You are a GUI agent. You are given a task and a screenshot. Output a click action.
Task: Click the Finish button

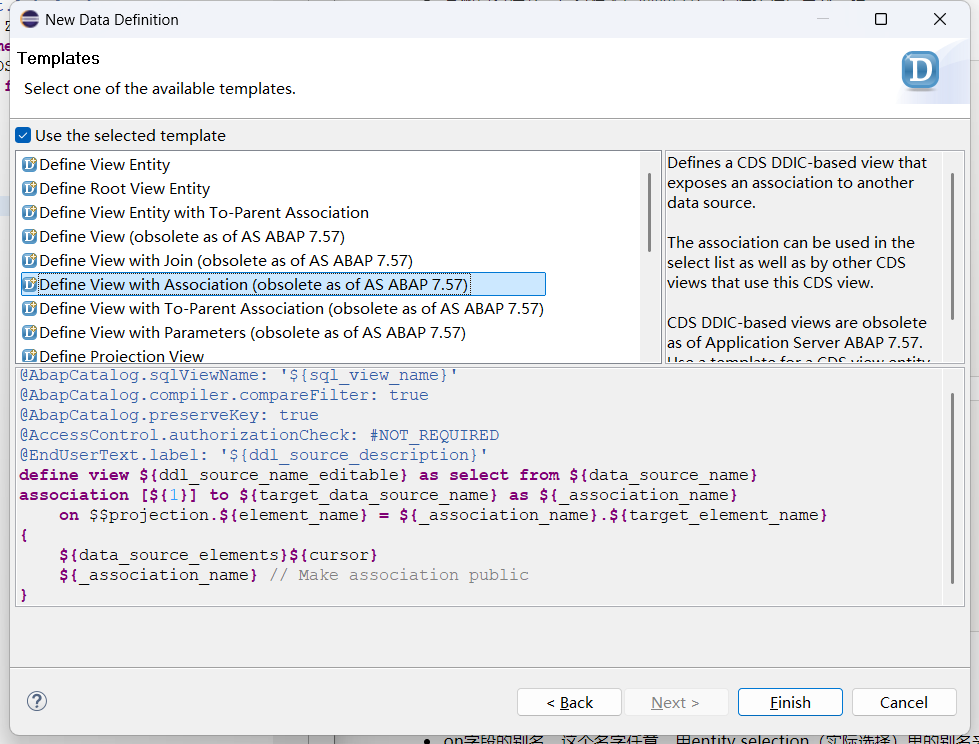point(790,702)
